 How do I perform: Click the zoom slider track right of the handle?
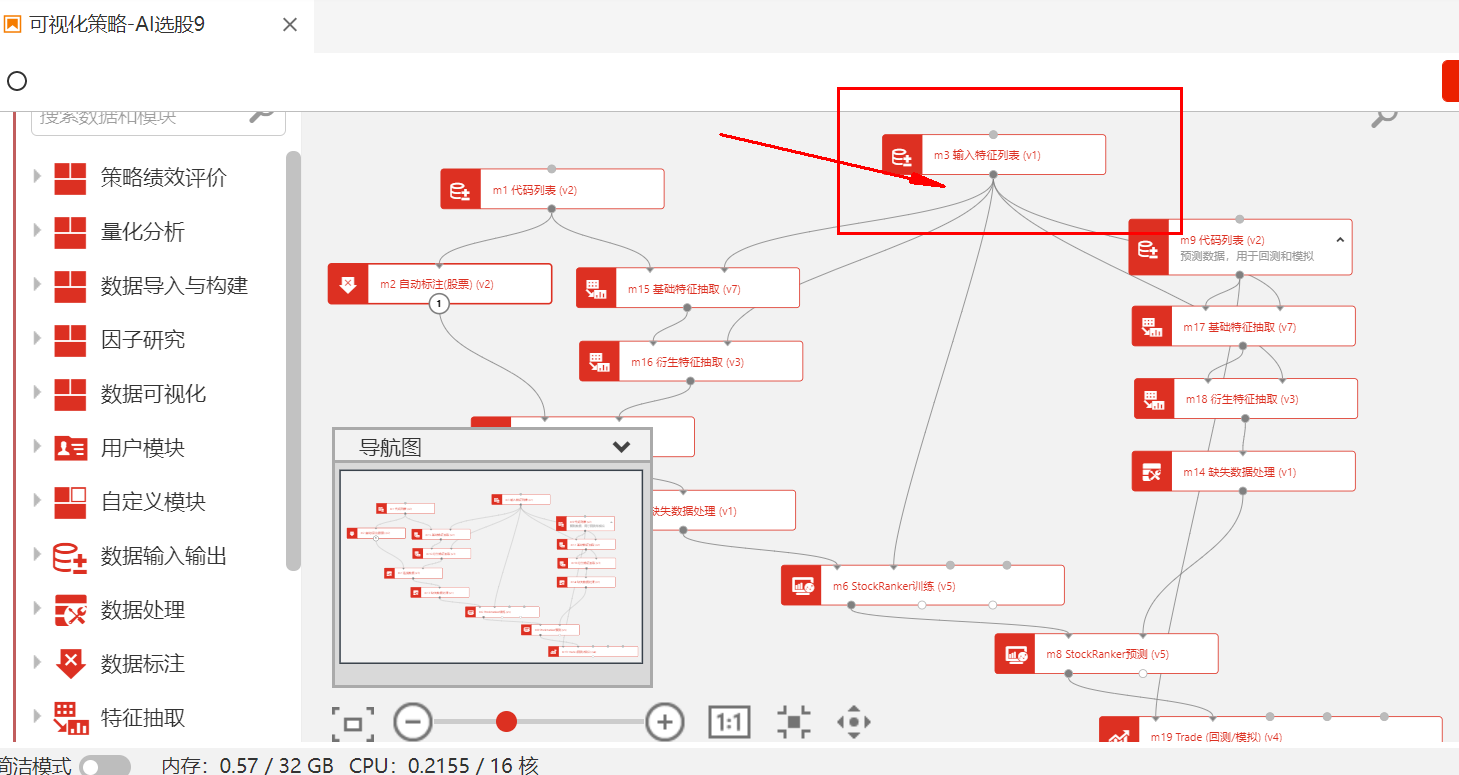tap(581, 721)
